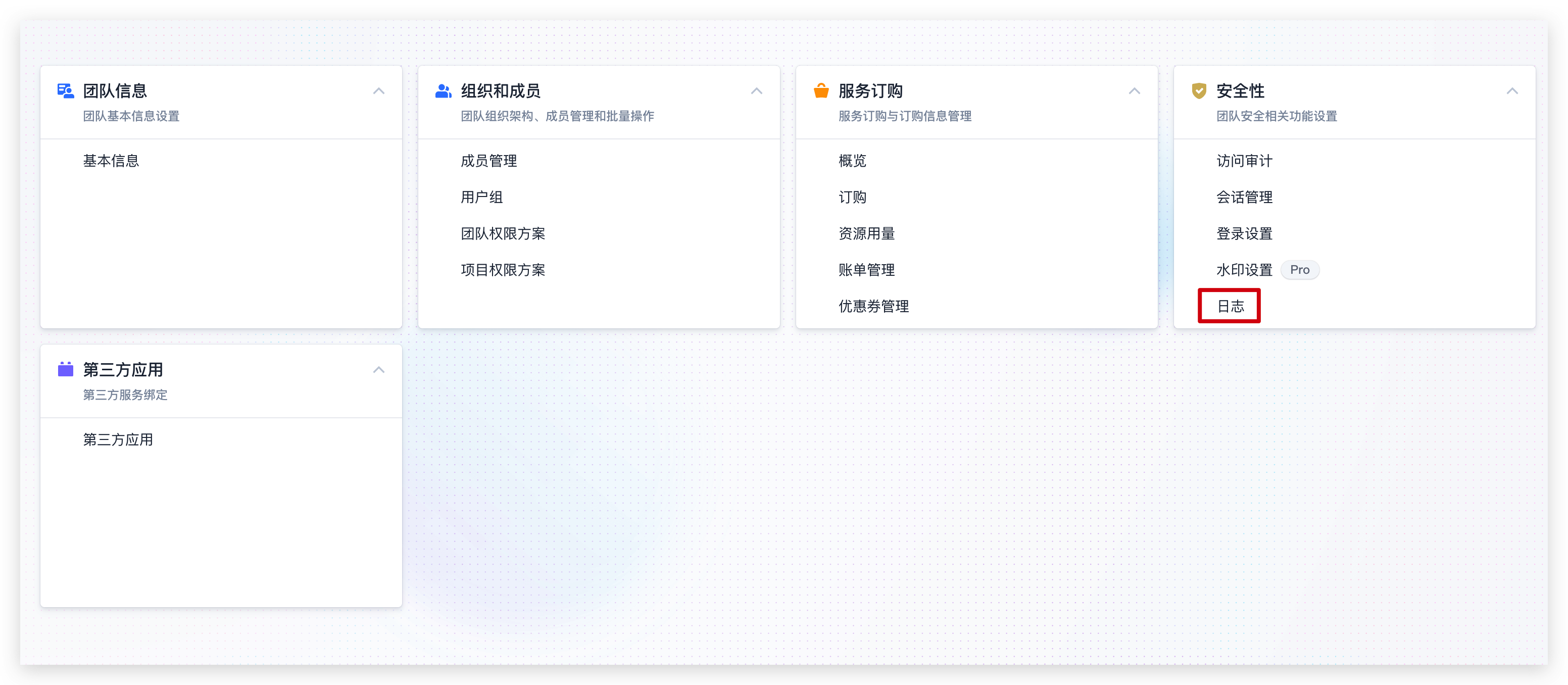Open 访问审计
Screen dimensions: 1568x685
tap(1244, 161)
